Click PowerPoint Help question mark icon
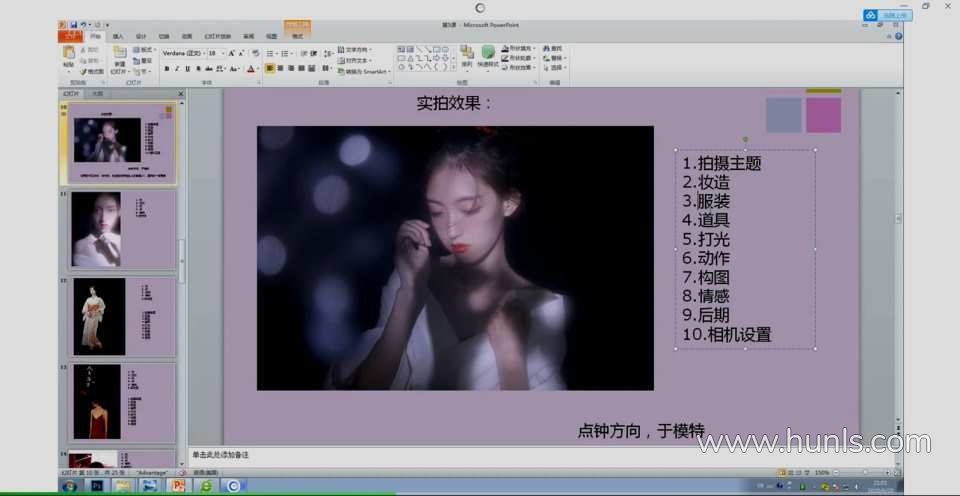Image resolution: width=960 pixels, height=496 pixels. tap(898, 37)
